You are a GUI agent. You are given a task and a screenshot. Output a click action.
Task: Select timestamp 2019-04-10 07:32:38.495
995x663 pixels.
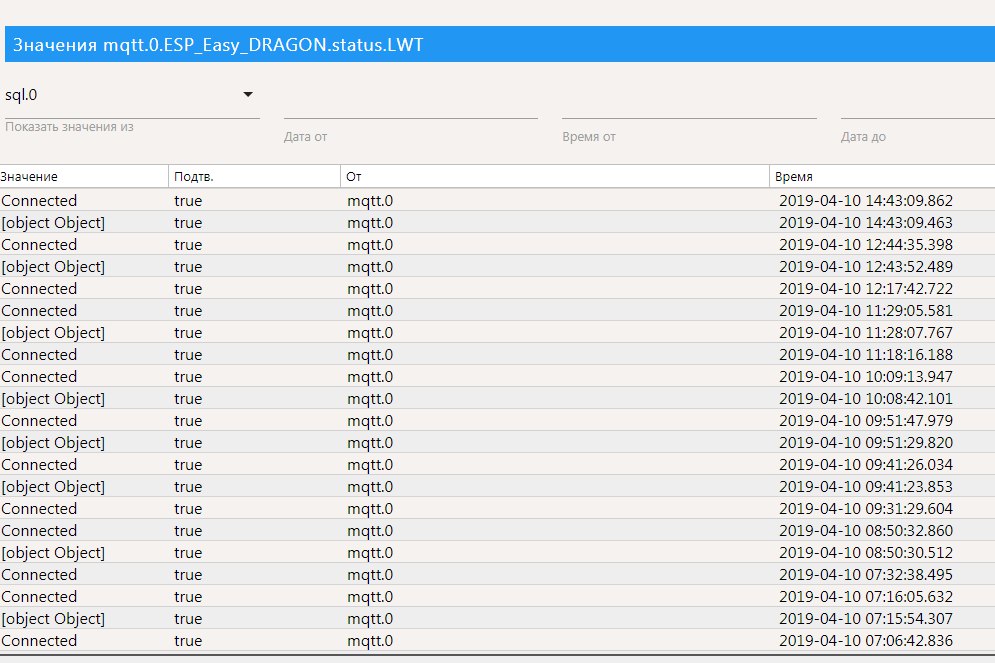[x=866, y=574]
